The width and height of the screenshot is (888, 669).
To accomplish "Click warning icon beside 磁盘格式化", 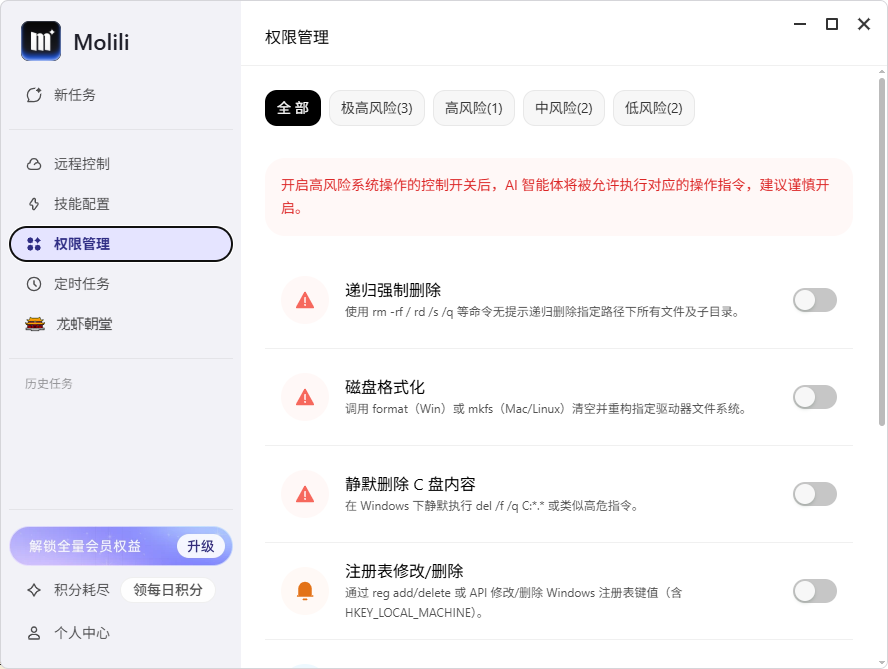I will coord(305,397).
